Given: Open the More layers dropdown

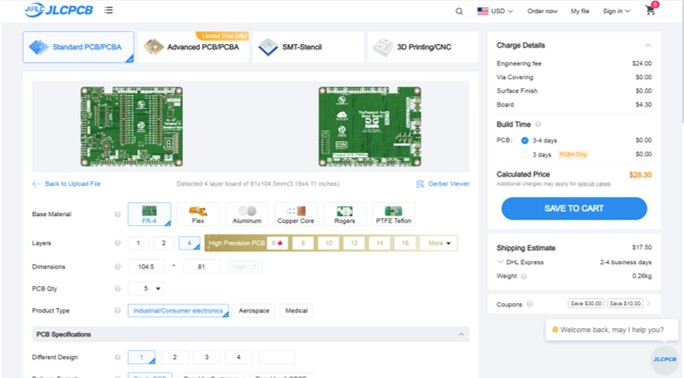Looking at the screenshot, I should point(438,243).
